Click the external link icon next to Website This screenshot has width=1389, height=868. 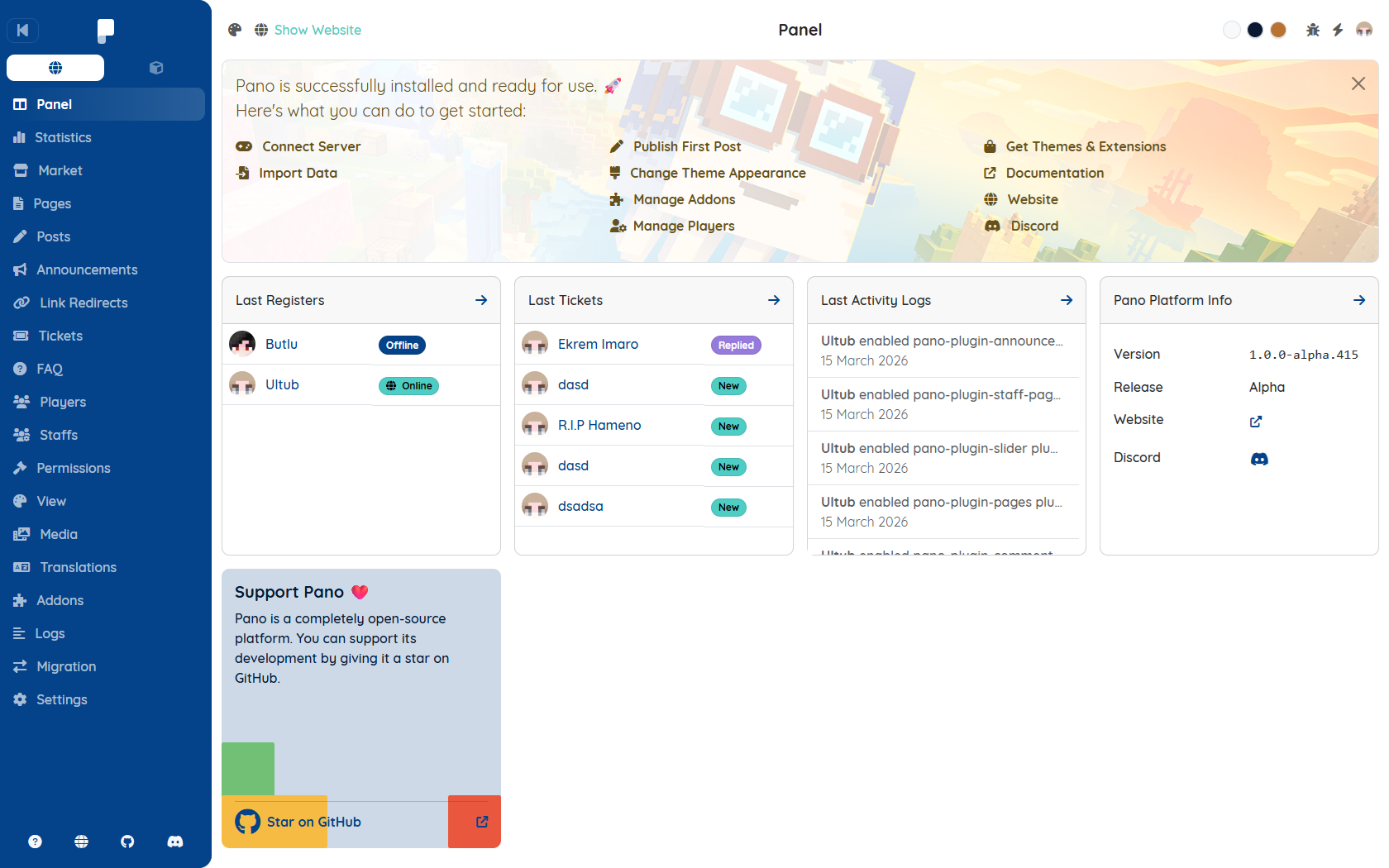1256,422
